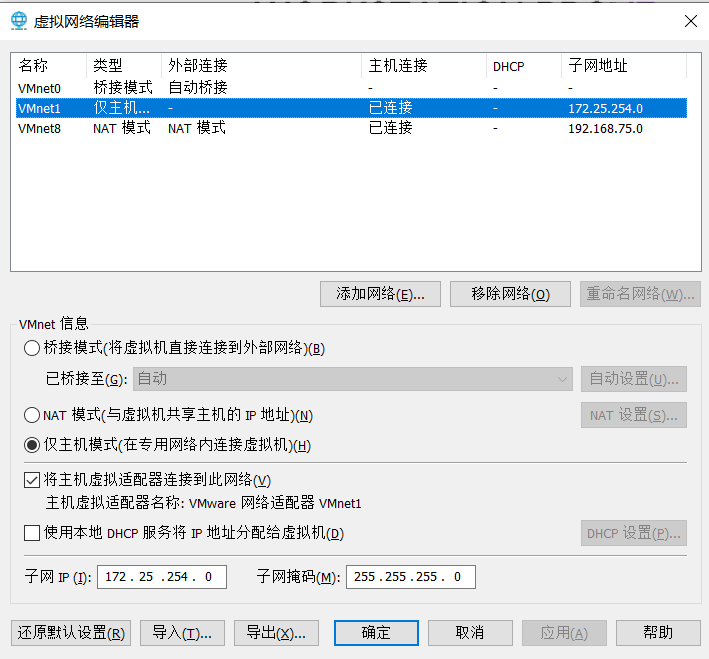Click 已连接 cell in VMnet8 row

391,128
